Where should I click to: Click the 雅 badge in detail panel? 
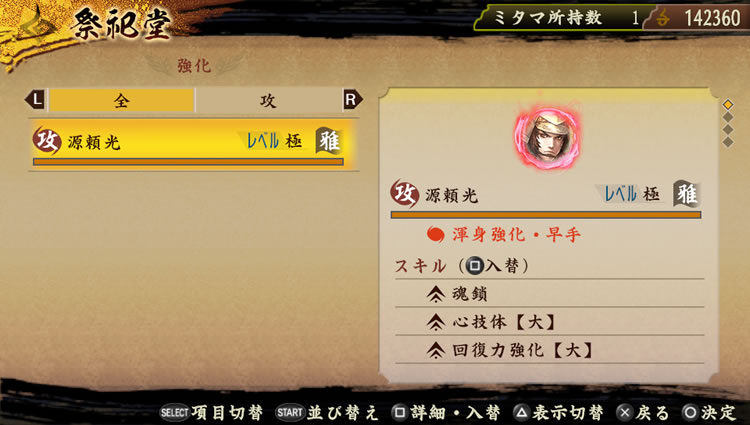687,194
